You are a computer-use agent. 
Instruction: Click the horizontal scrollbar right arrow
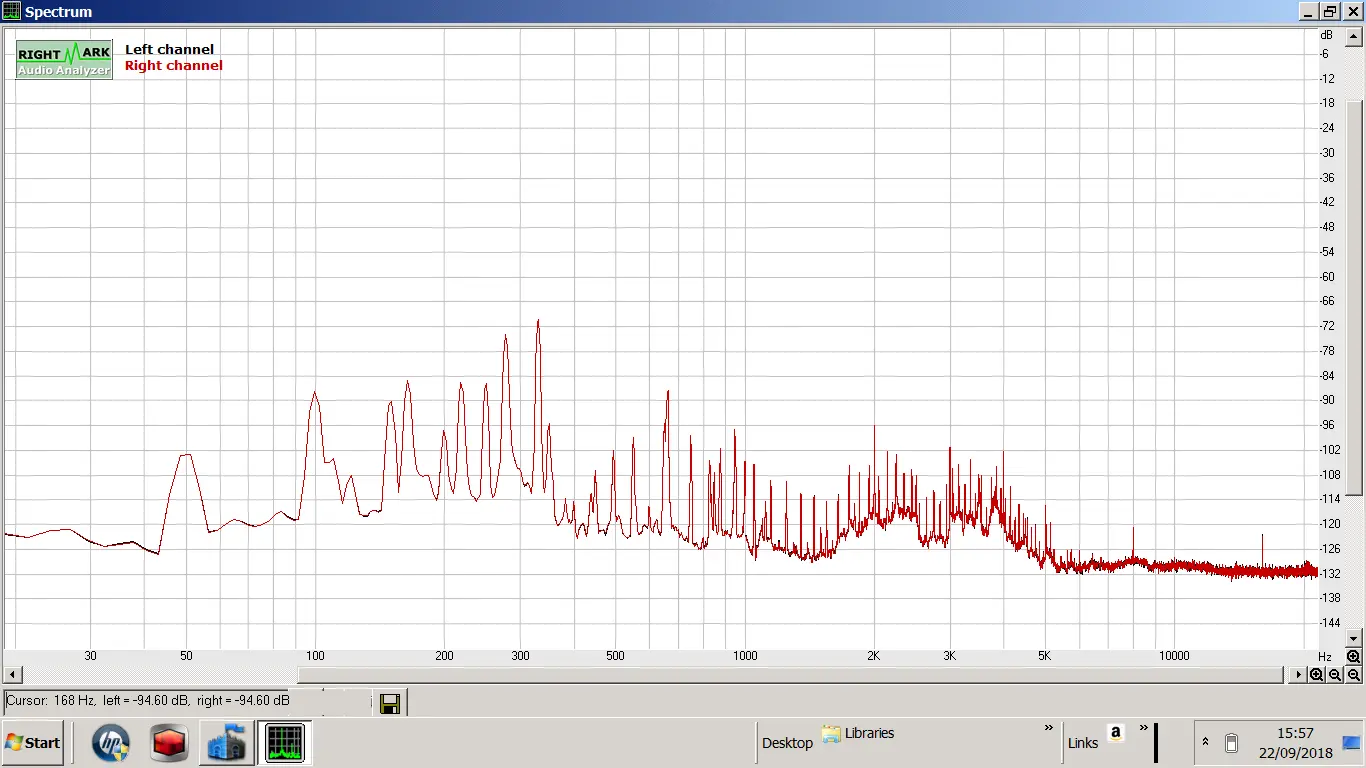click(1299, 675)
